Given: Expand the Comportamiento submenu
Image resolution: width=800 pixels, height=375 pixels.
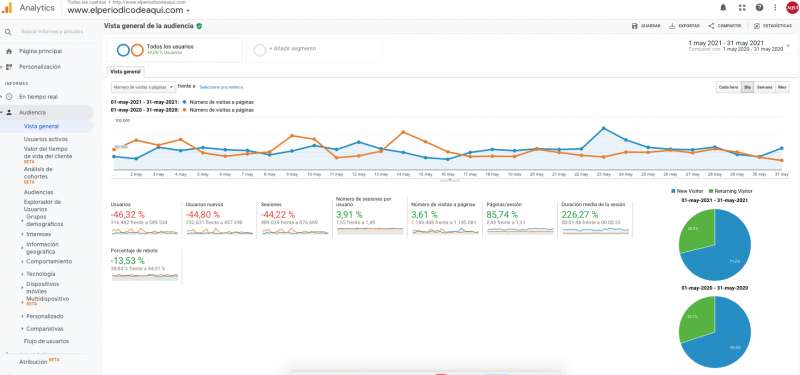Looking at the screenshot, I should coord(22,262).
